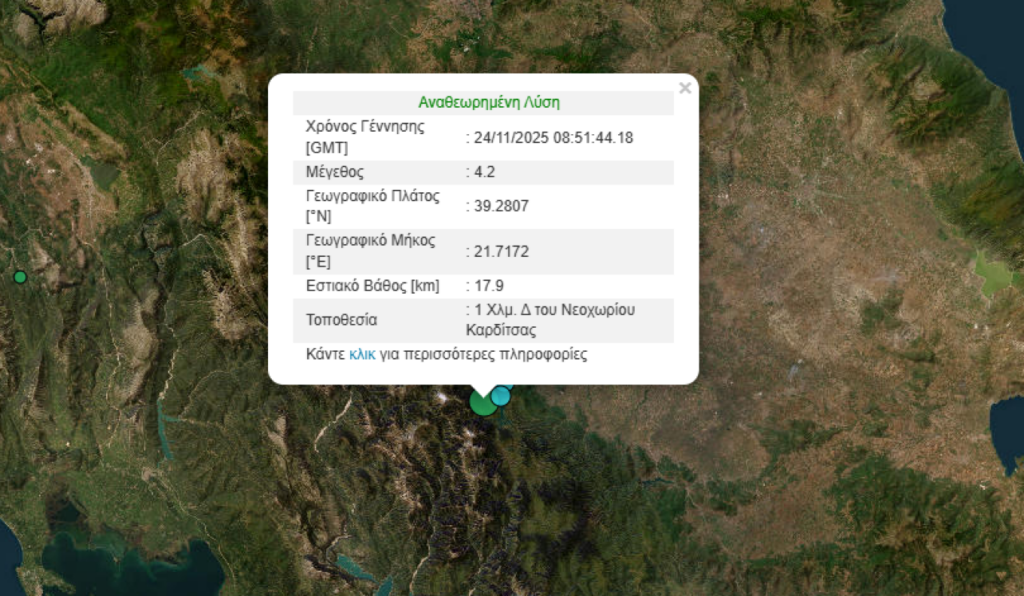The width and height of the screenshot is (1024, 596).
Task: Click the "Τοποθεσία" row label
Action: click(x=341, y=321)
